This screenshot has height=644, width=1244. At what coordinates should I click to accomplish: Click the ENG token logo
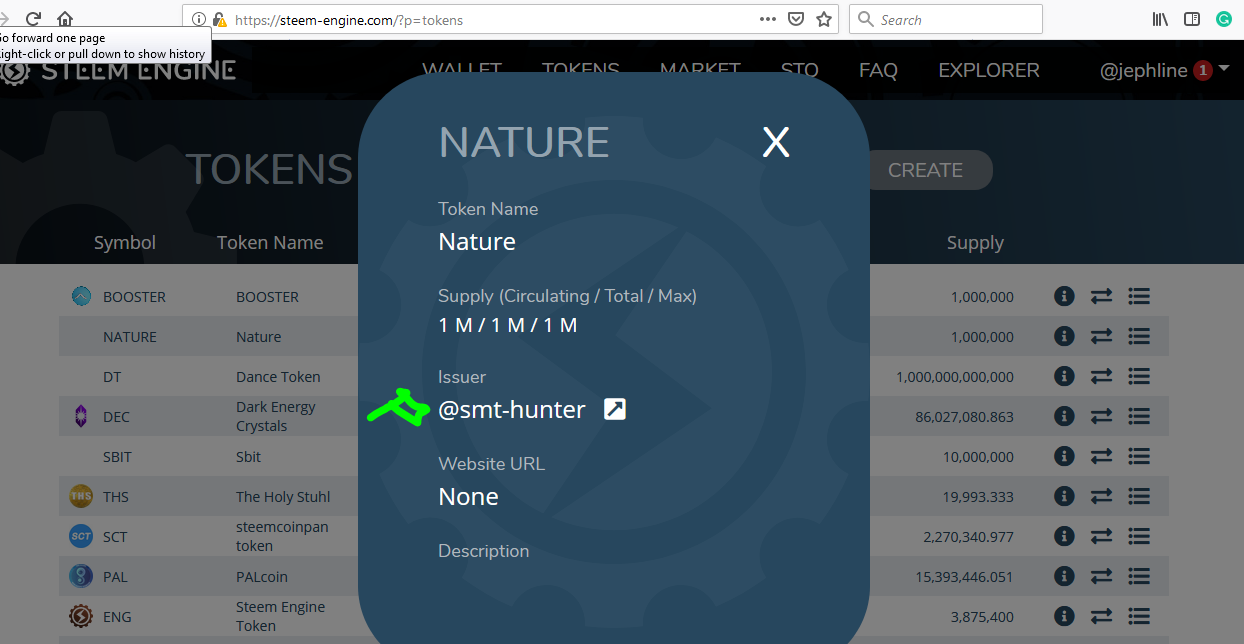81,616
